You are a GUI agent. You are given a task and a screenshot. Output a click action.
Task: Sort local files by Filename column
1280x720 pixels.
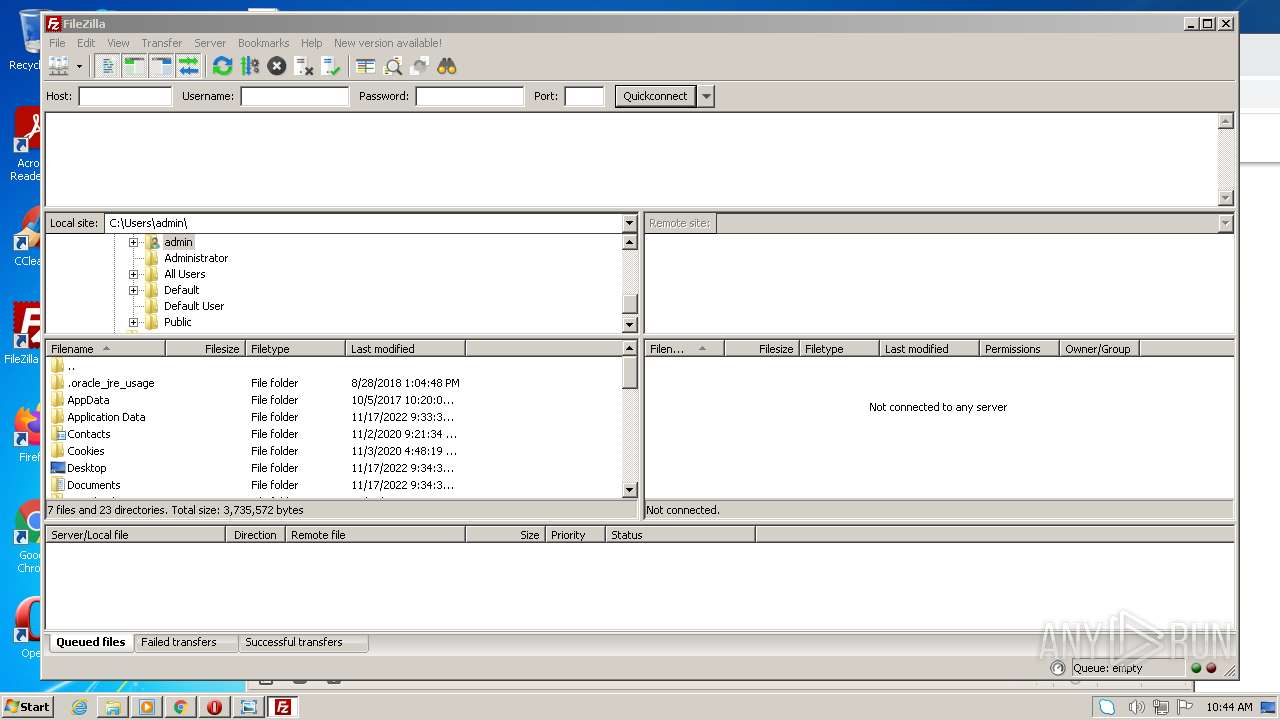pyautogui.click(x=105, y=349)
